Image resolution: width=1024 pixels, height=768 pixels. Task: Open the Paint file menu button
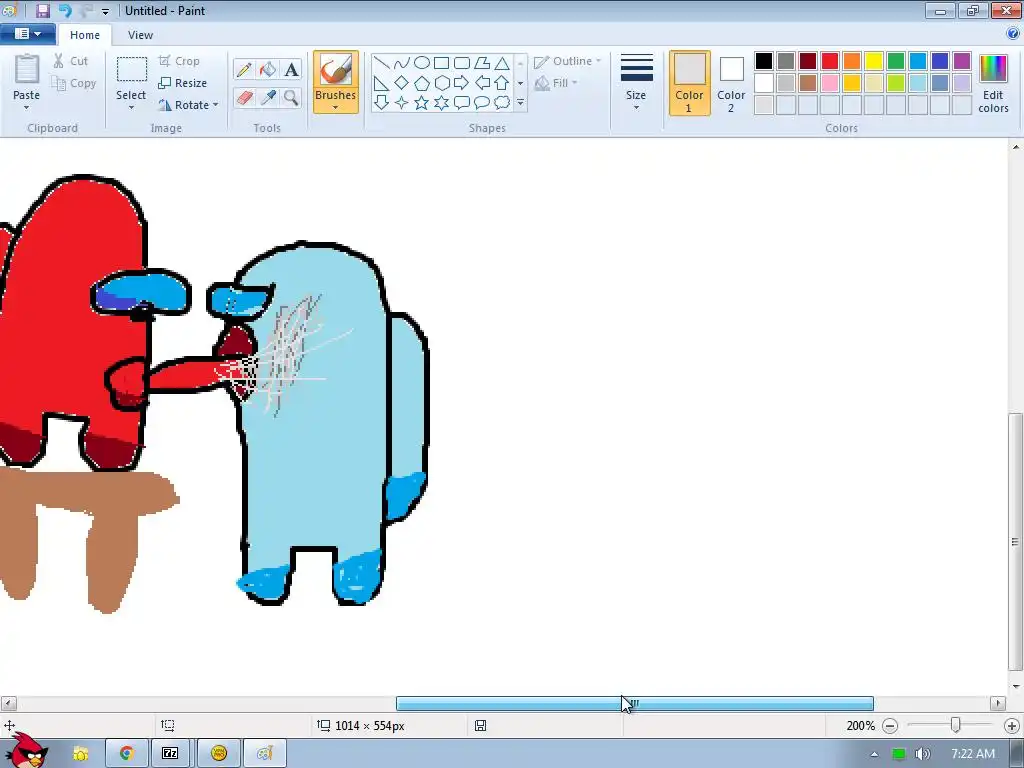click(x=27, y=34)
